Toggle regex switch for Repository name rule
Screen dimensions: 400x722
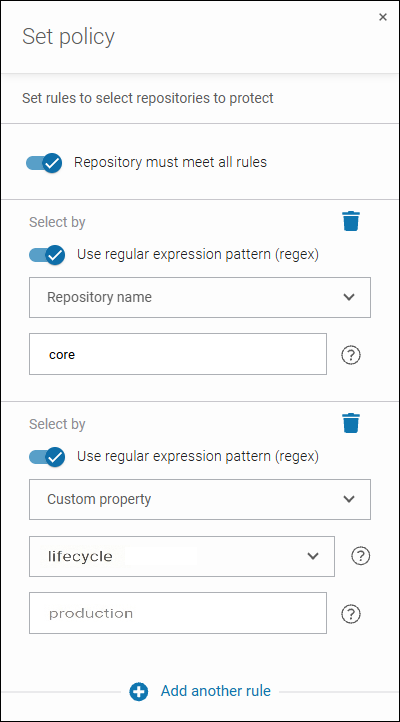pyautogui.click(x=47, y=255)
